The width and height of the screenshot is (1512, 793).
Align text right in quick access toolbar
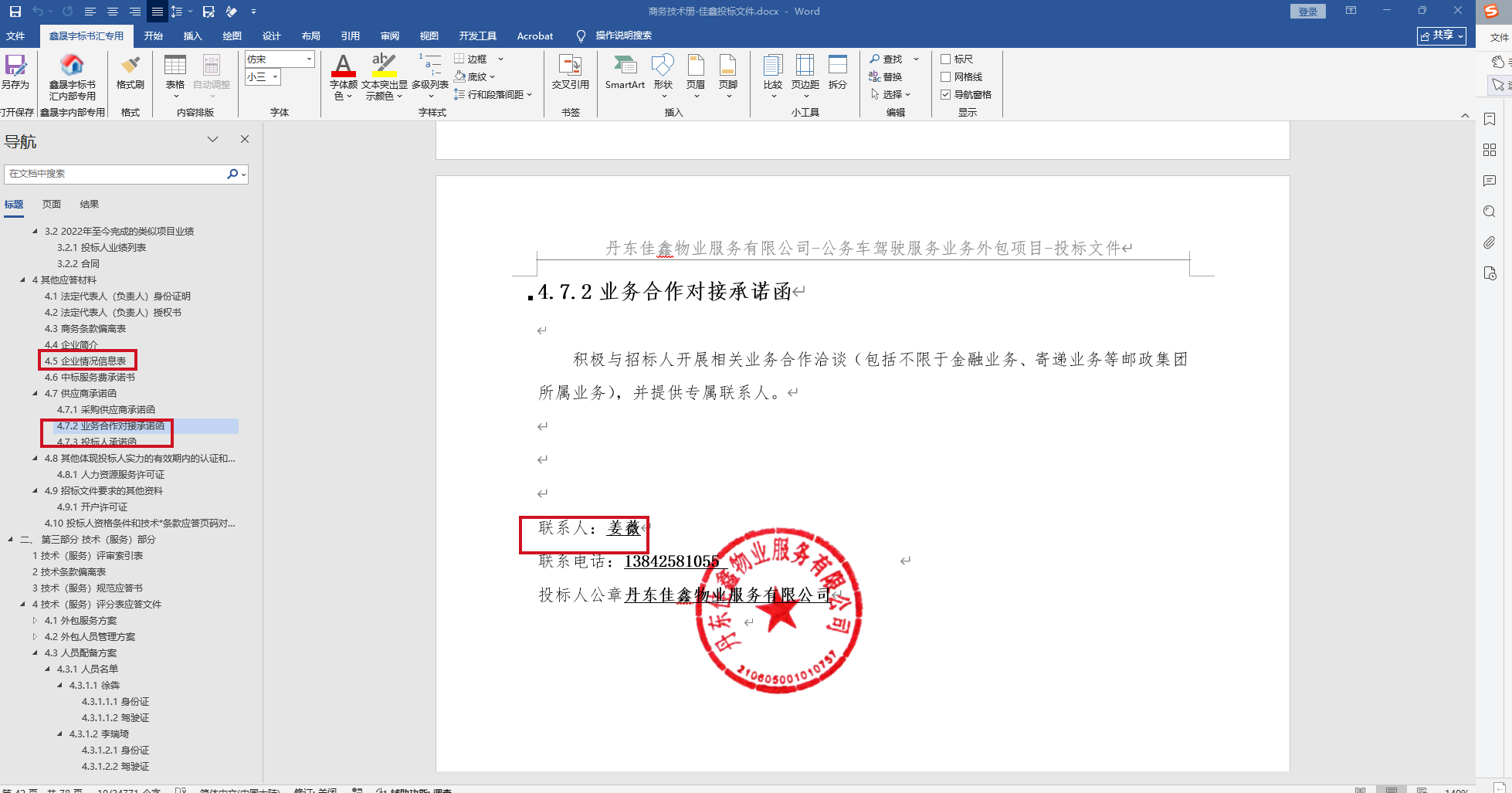point(135,12)
